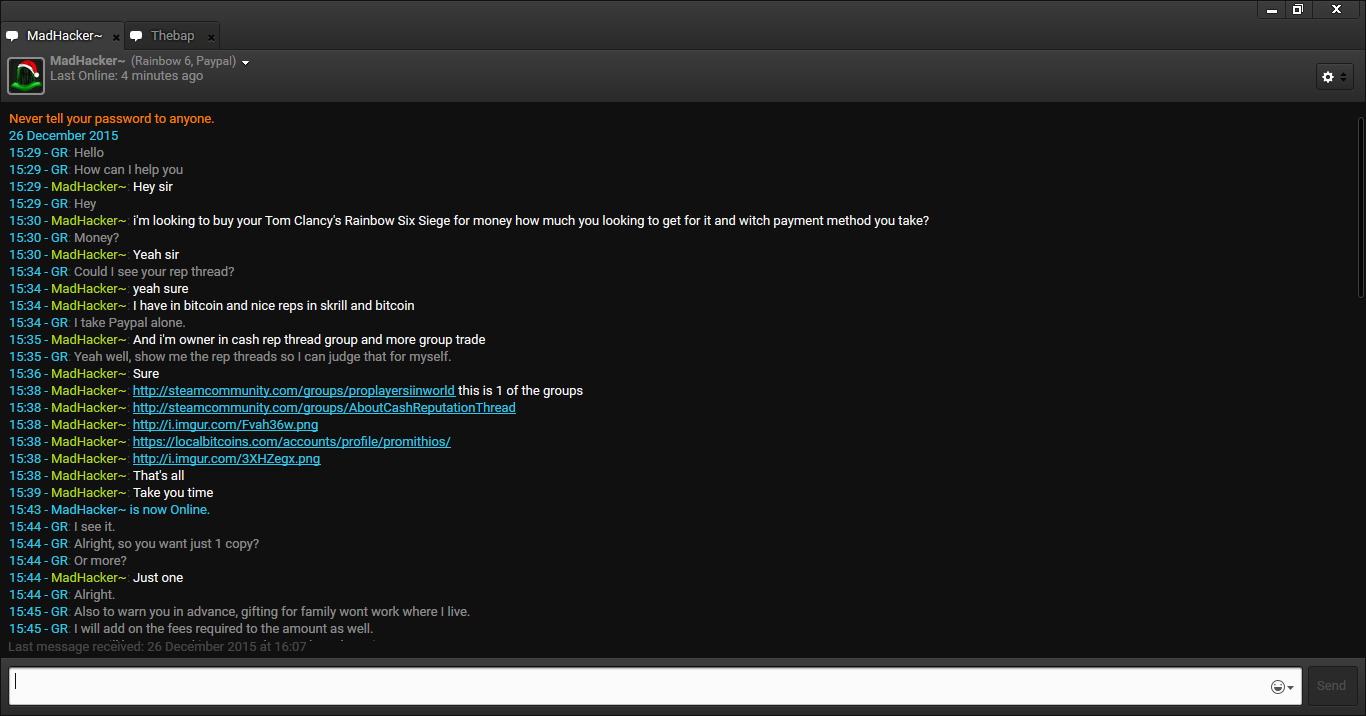This screenshot has width=1366, height=716.
Task: Click the 'MadHacker~ is now Online.' line
Action: (131, 510)
